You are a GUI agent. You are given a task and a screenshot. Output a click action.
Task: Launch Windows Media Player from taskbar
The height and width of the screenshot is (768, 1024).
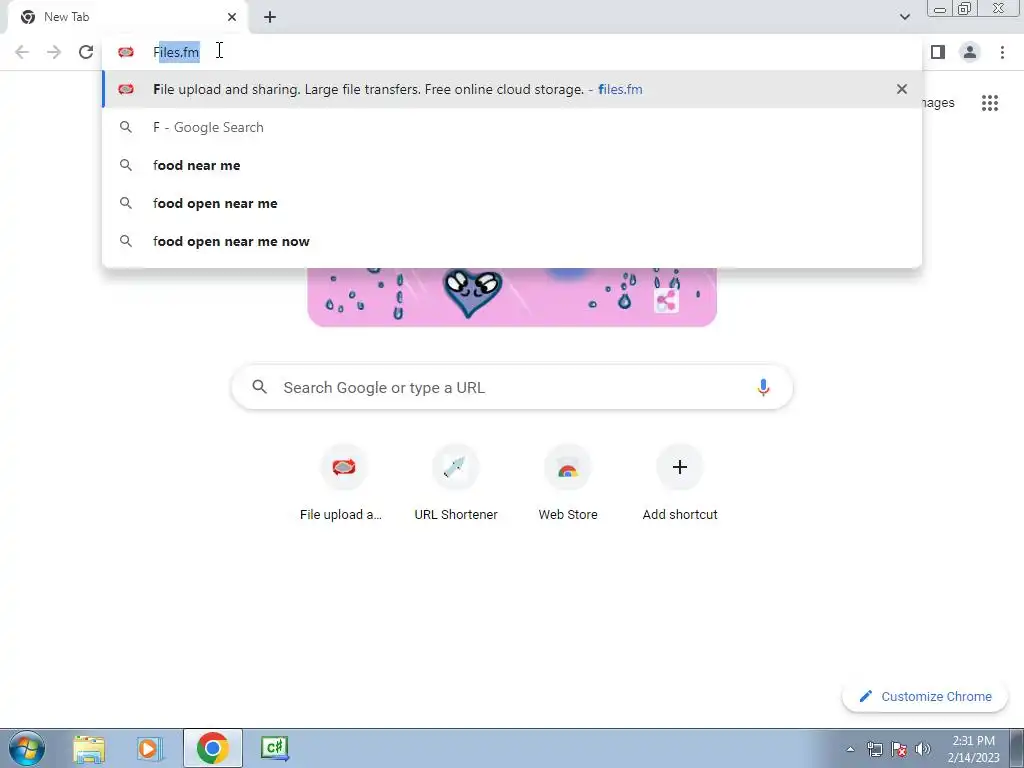[148, 748]
